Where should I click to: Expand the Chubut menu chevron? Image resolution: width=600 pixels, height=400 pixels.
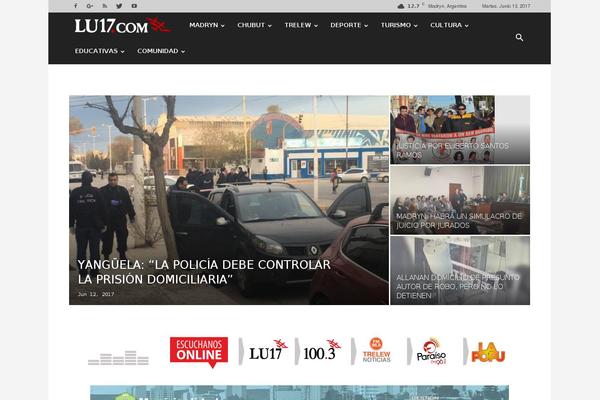coord(270,26)
